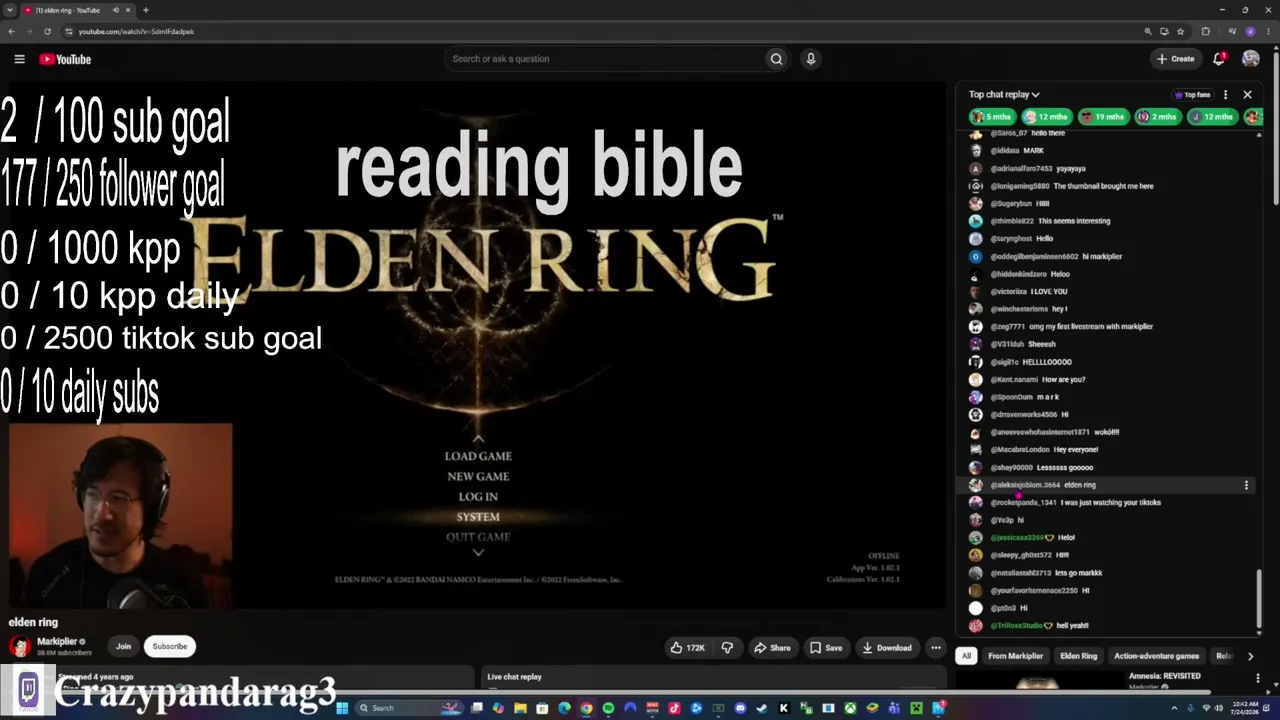
Task: Select LOAD GAME in the Elden Ring menu
Action: 478,456
